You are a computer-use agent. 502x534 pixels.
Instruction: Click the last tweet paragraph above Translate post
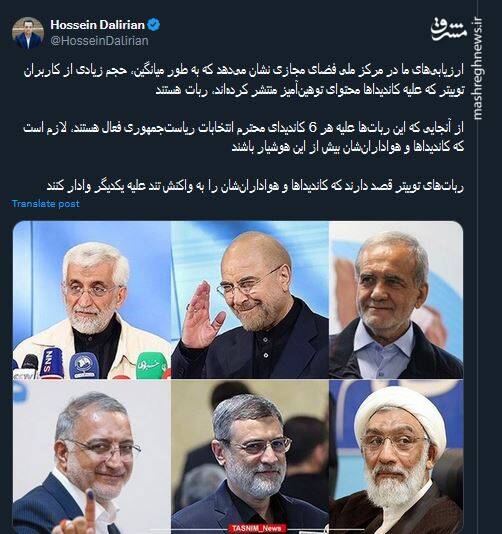[255, 187]
